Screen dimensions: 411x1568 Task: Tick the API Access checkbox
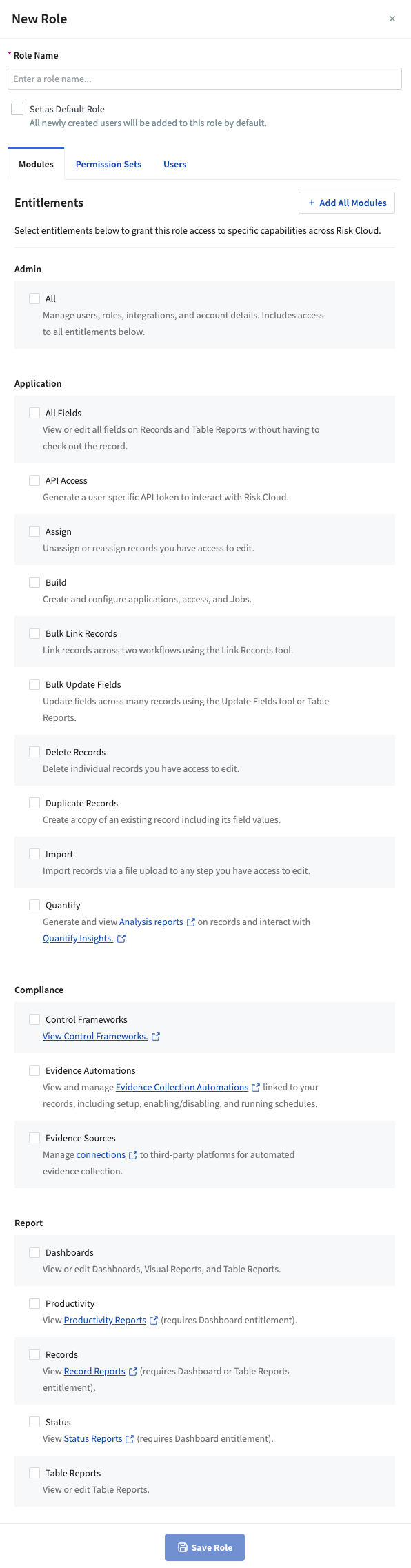(34, 480)
